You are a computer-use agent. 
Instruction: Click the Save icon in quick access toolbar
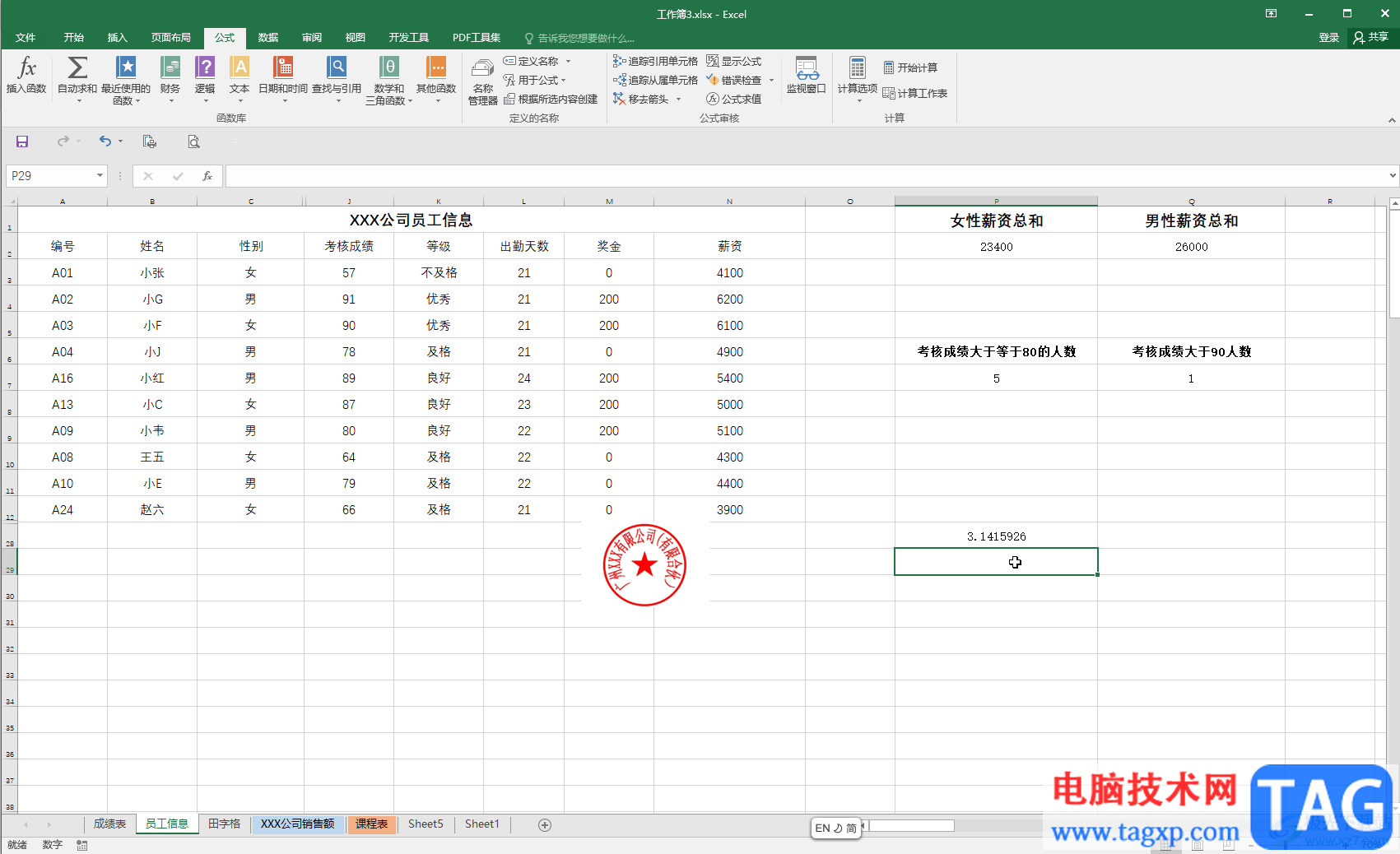(x=22, y=142)
